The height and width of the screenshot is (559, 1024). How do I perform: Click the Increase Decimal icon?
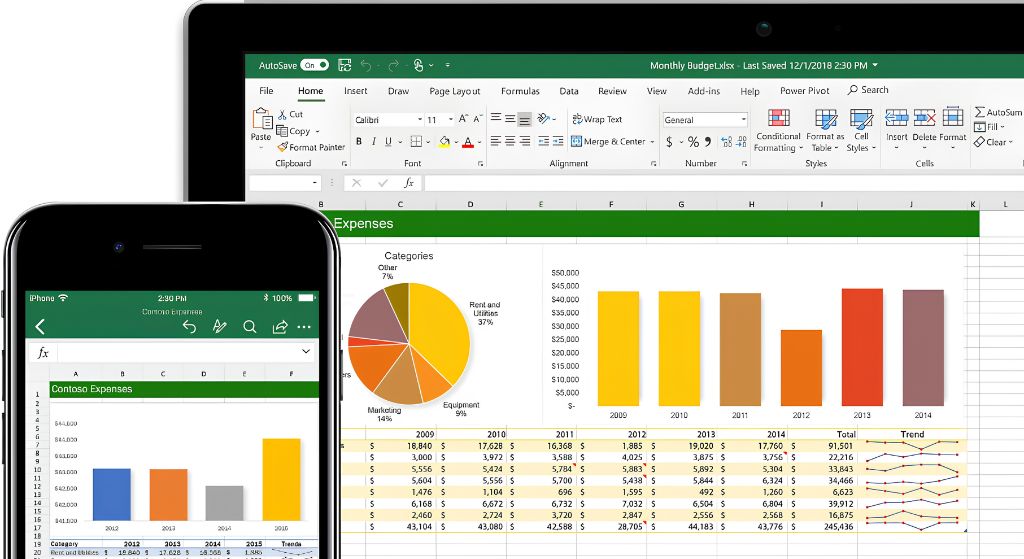[x=726, y=142]
